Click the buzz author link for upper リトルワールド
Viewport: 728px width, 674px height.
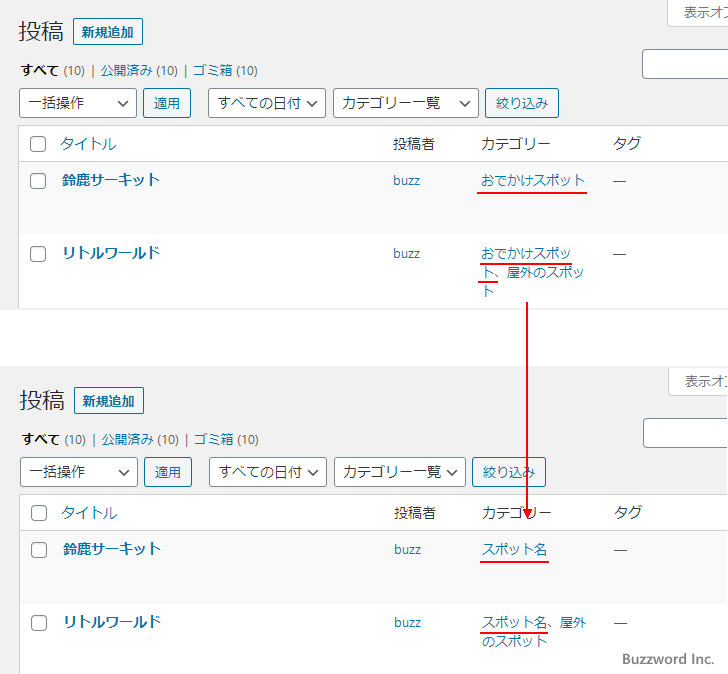point(406,254)
